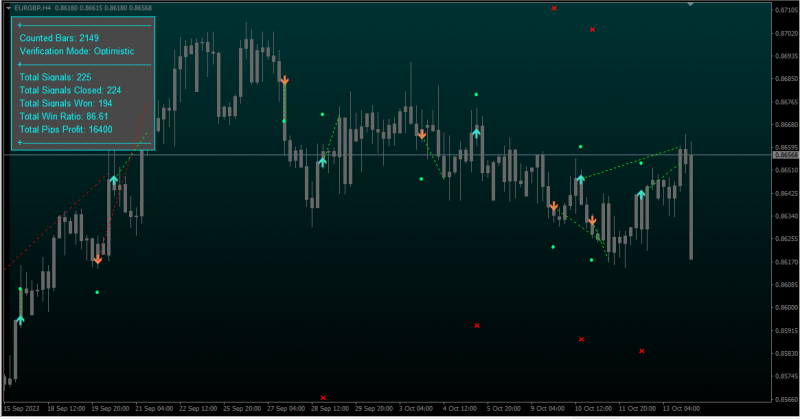
Task: Select the cyan buy arrow near 4 Oct 12:00
Action: 476,133
